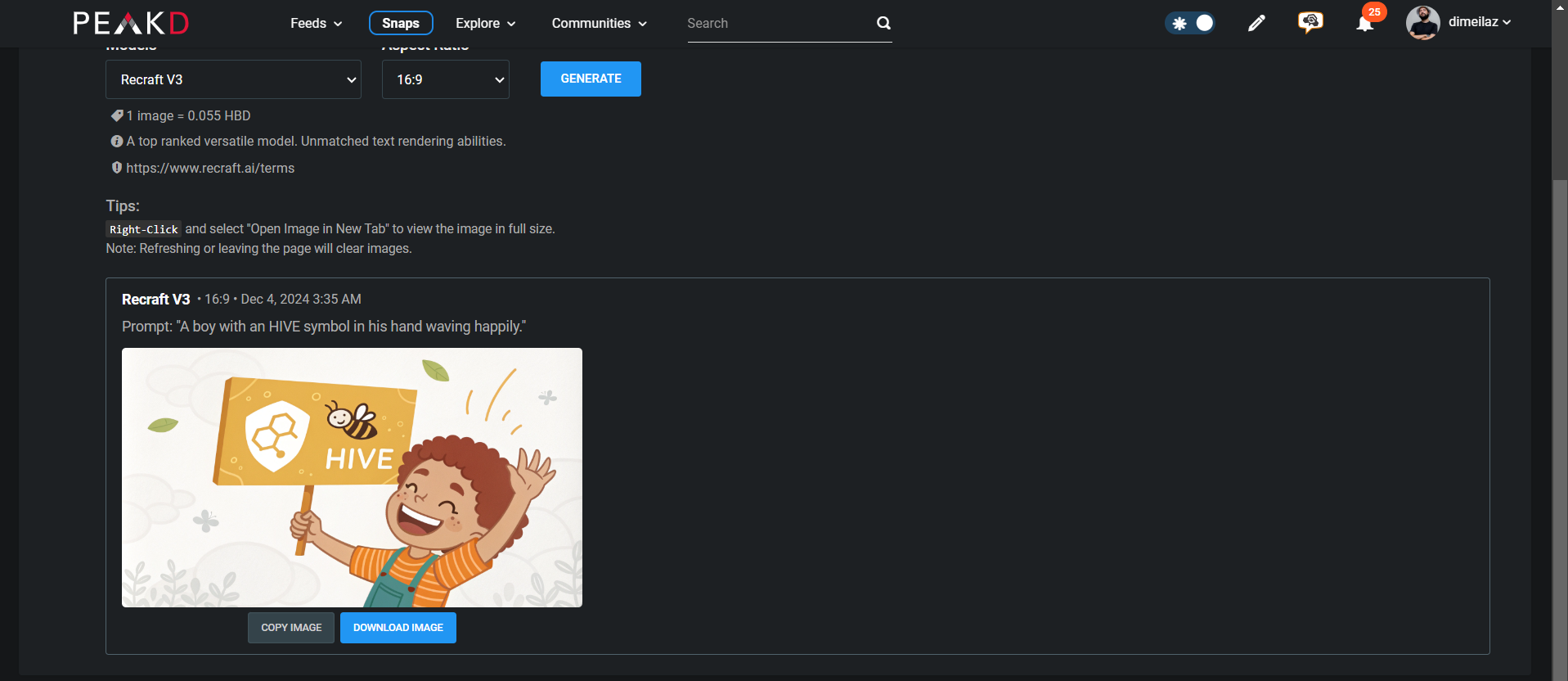The height and width of the screenshot is (681, 1568).
Task: Open the PeakD logo home link
Action: (131, 23)
